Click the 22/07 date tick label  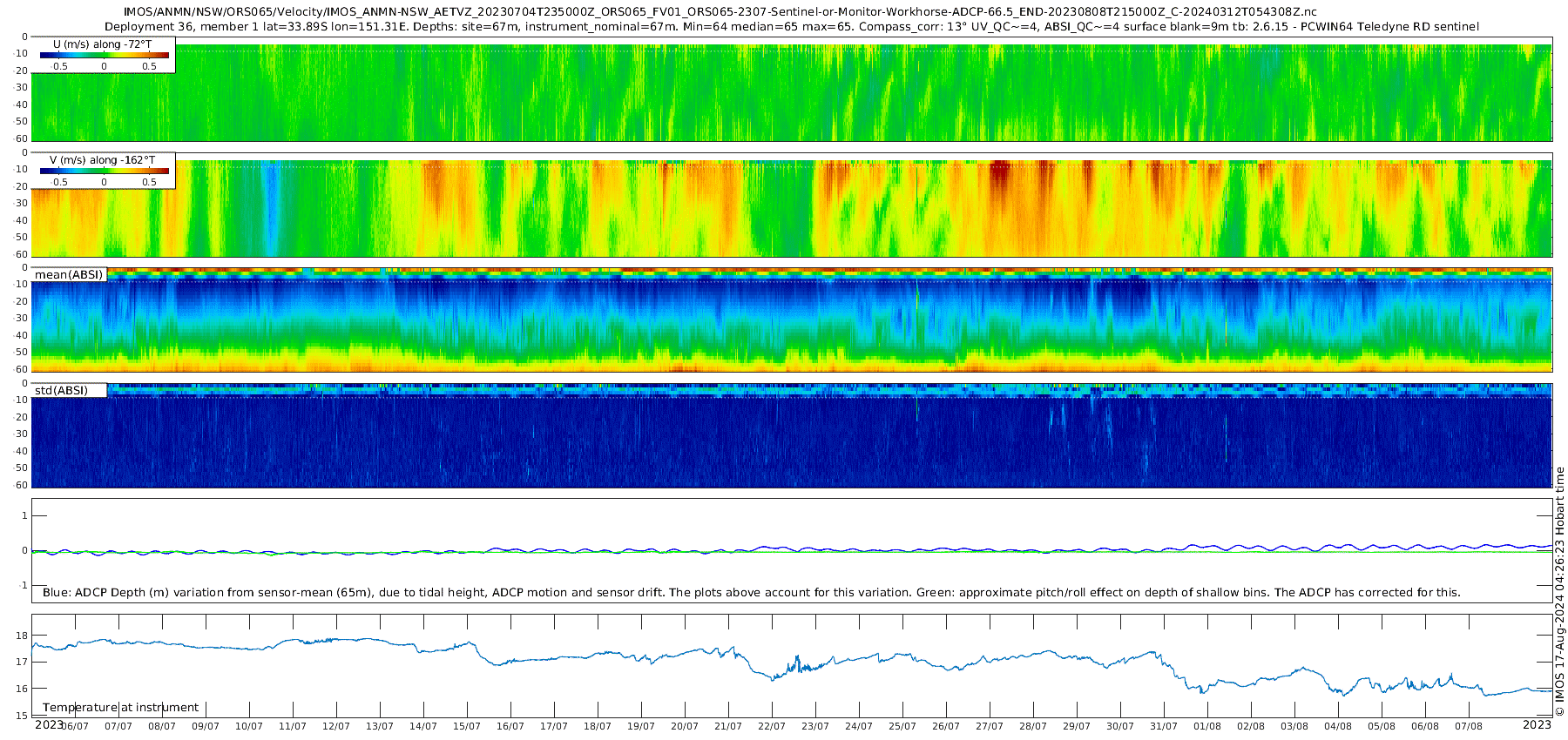[x=772, y=726]
